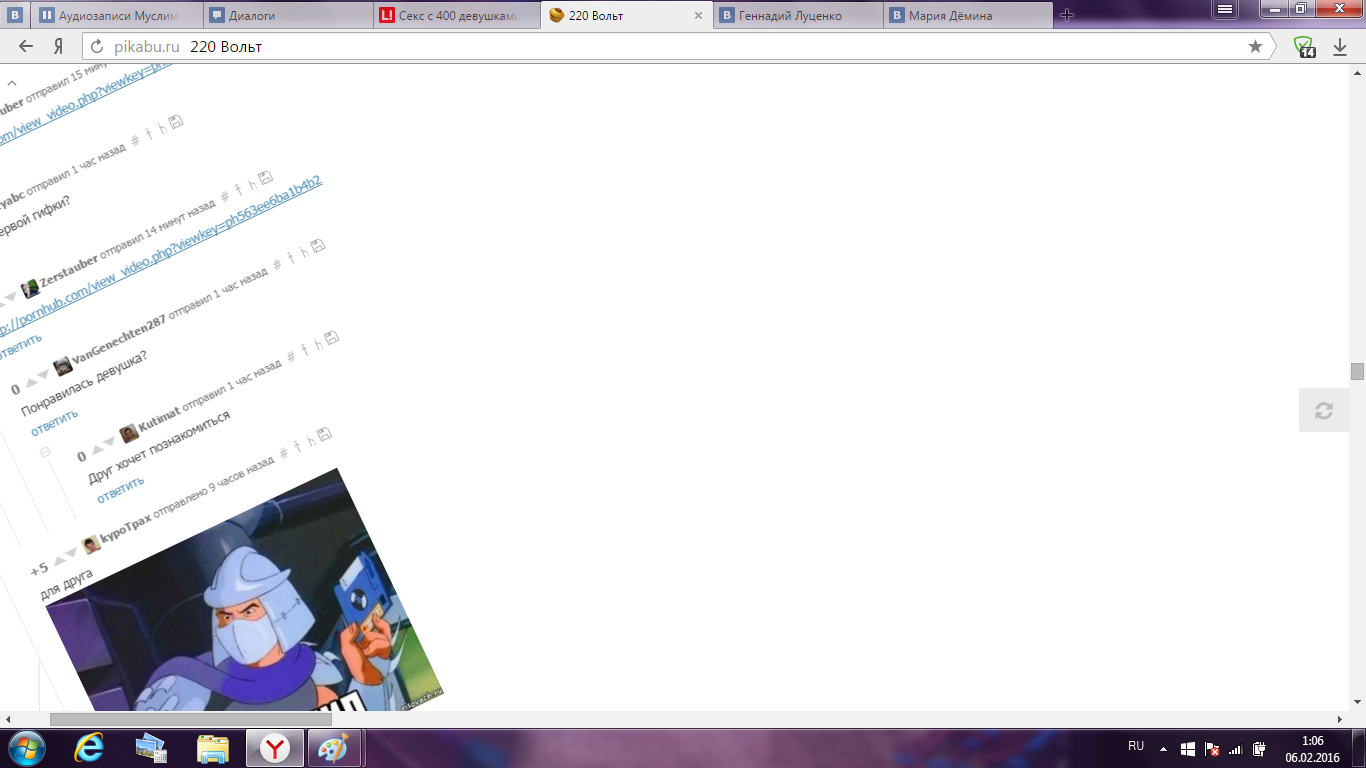Screen dimensions: 1366x768
Task: Click the horizontal scrollbar right arrow
Action: [x=1340, y=719]
